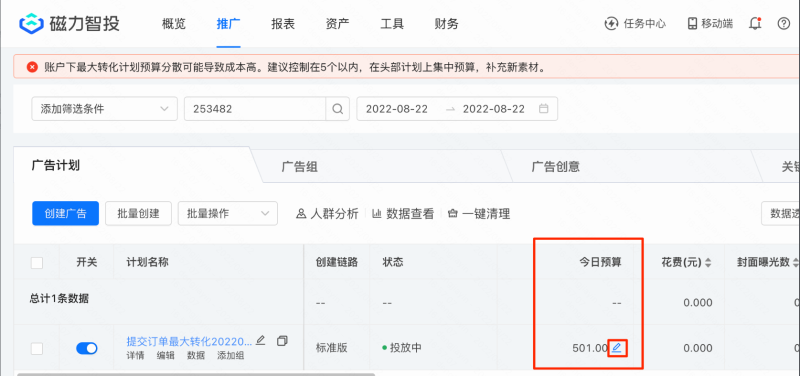The width and height of the screenshot is (800, 376).
Task: Click the start date 2022-08-22 field
Action: tap(397, 109)
